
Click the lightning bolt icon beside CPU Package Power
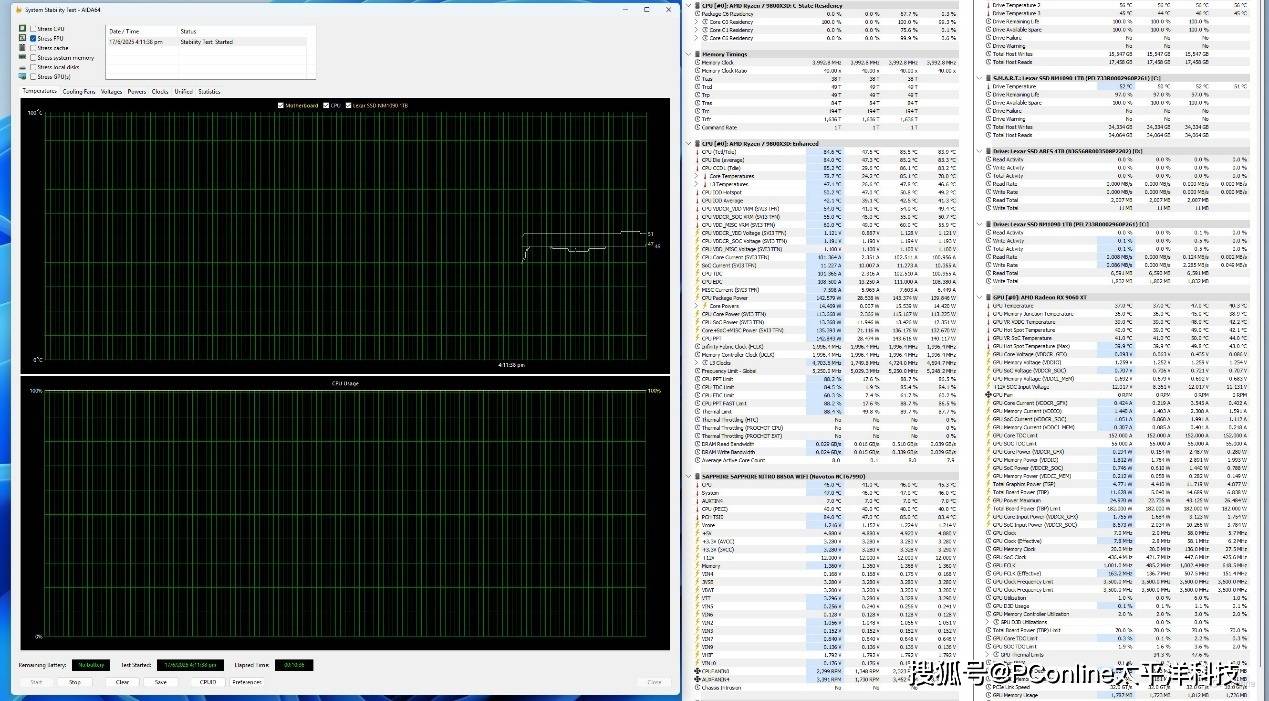(x=697, y=298)
